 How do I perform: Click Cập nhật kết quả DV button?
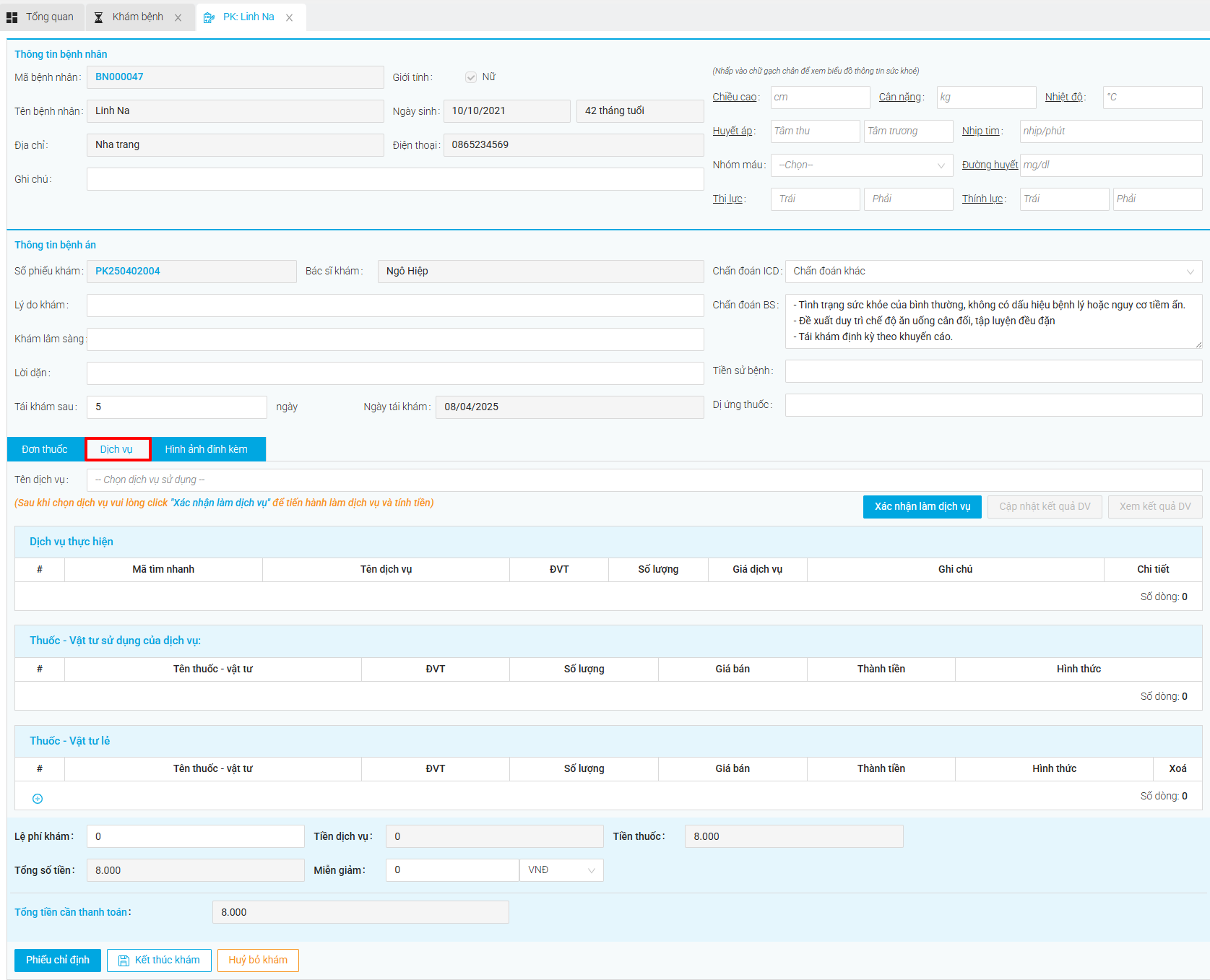coord(1045,507)
